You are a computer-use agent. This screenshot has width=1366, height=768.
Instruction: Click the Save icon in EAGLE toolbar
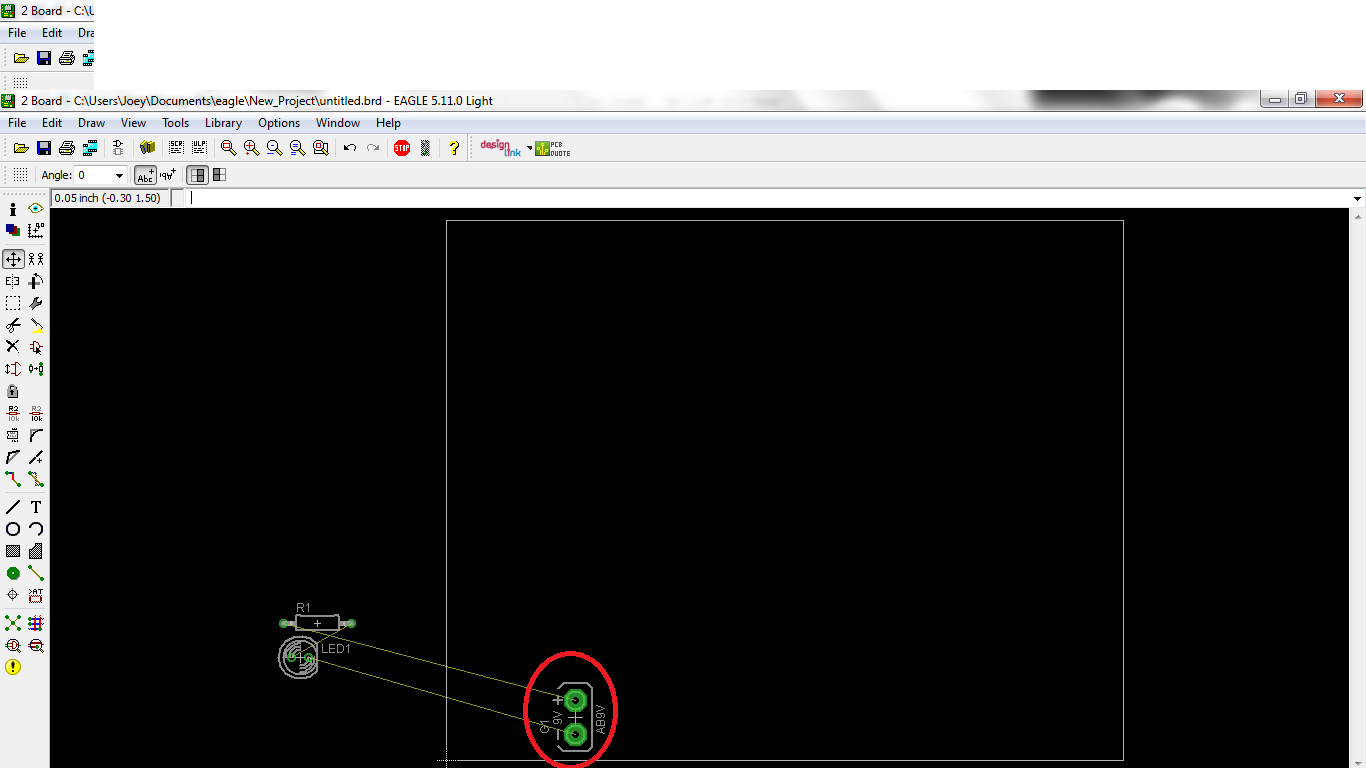[44, 148]
